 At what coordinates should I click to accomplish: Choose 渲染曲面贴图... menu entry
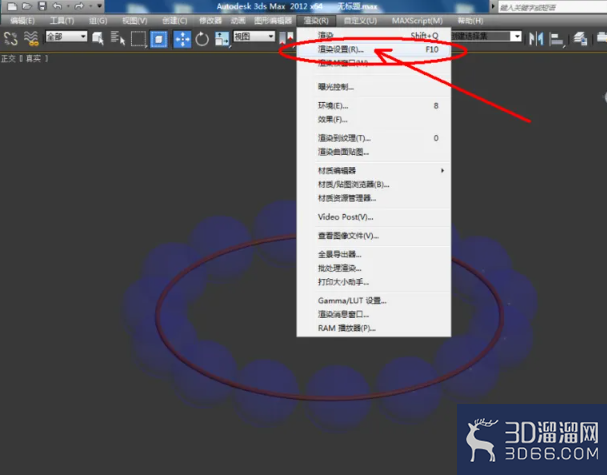[374, 152]
